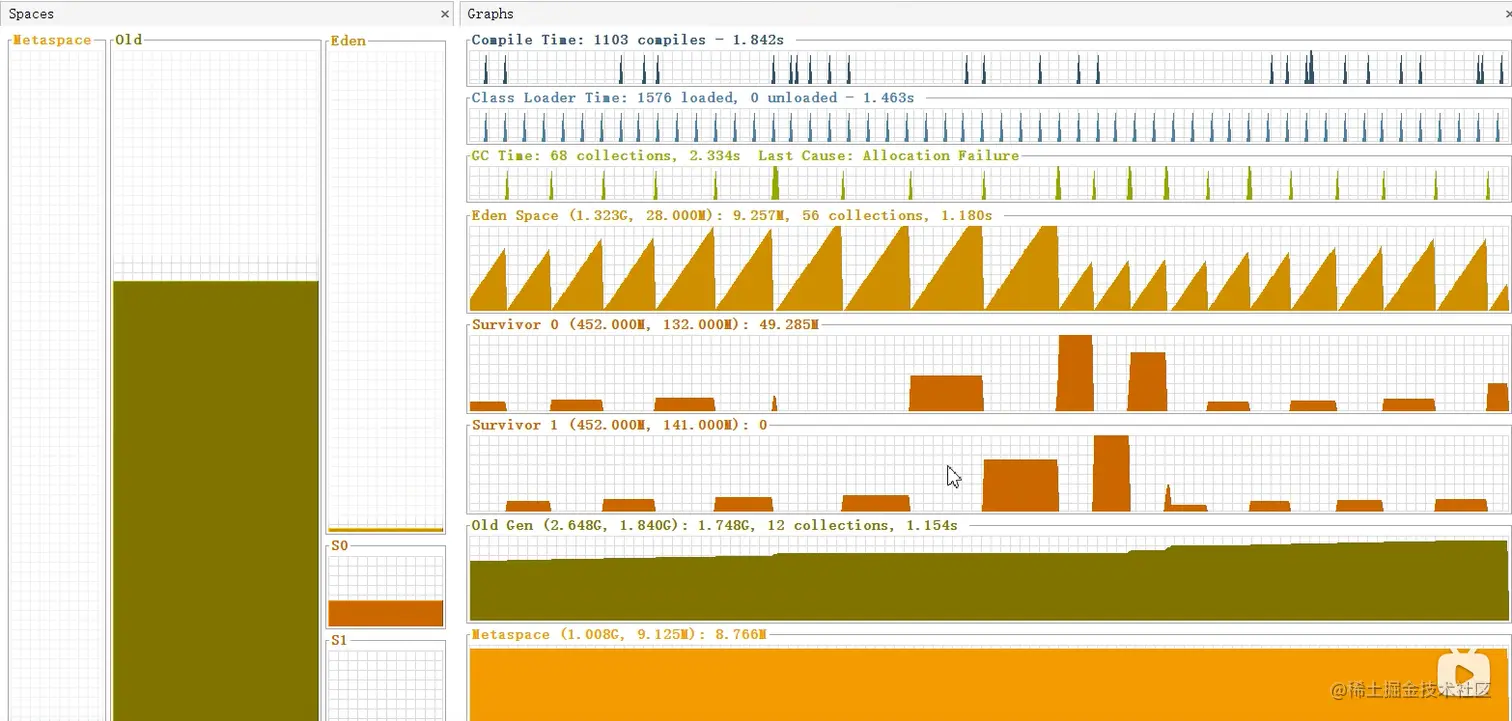Click the S1 label in Spaces
Image resolution: width=1512 pixels, height=721 pixels.
tap(339, 640)
